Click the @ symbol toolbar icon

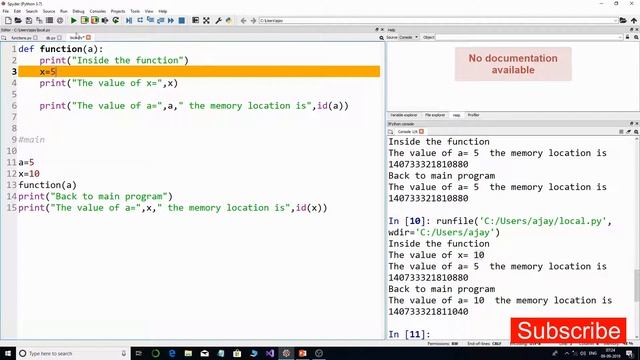[60, 20]
